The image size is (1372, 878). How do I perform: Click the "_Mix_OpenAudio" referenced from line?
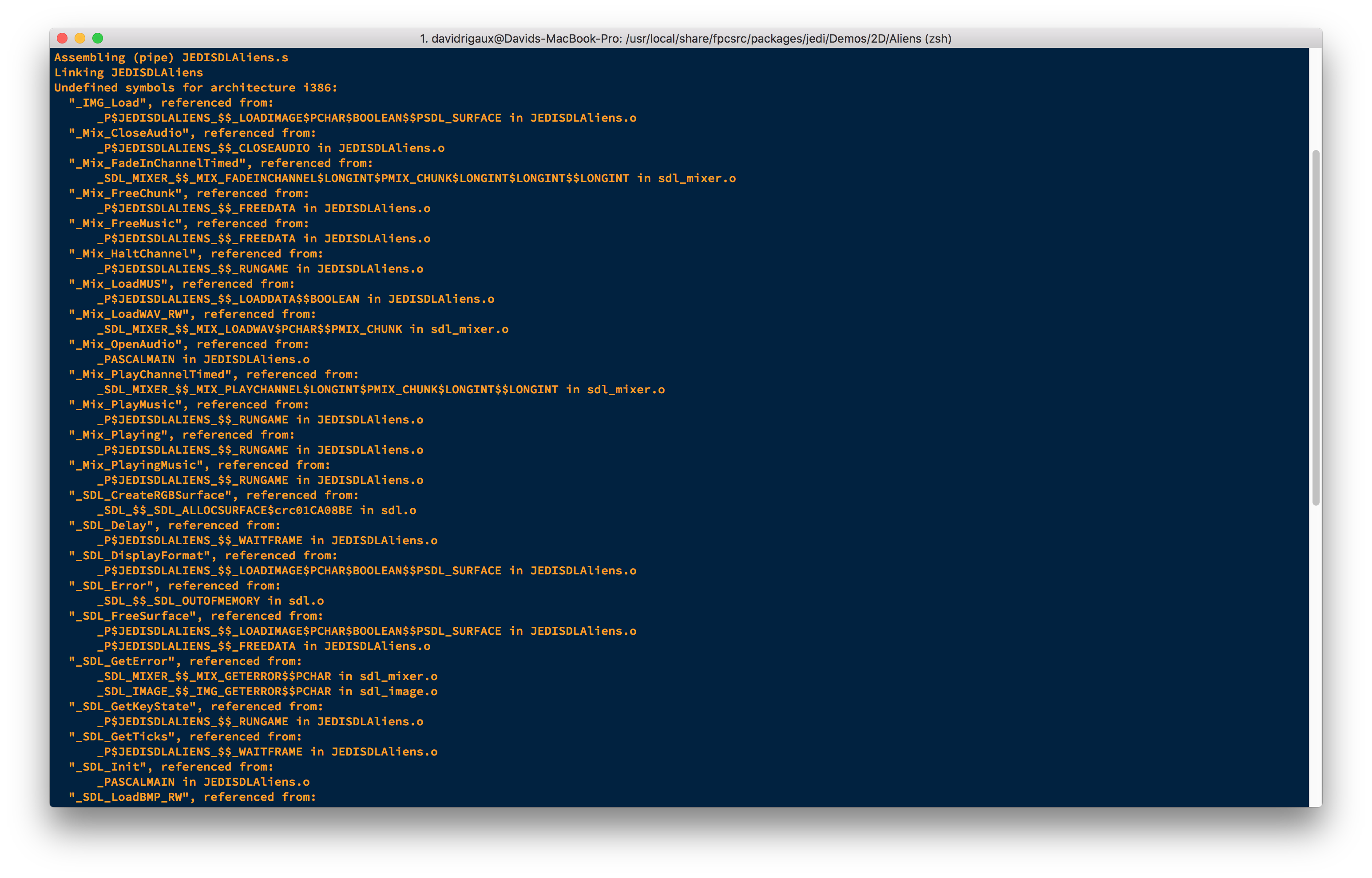coord(189,344)
